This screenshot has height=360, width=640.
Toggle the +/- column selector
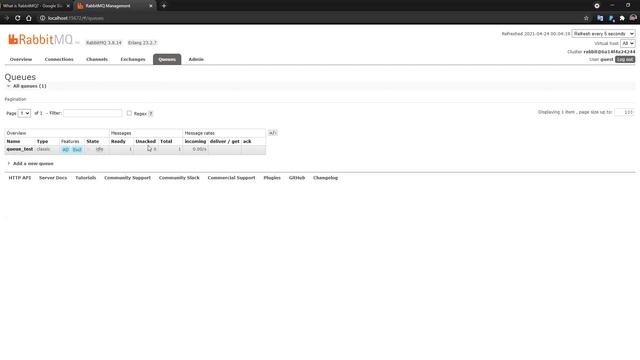click(273, 133)
